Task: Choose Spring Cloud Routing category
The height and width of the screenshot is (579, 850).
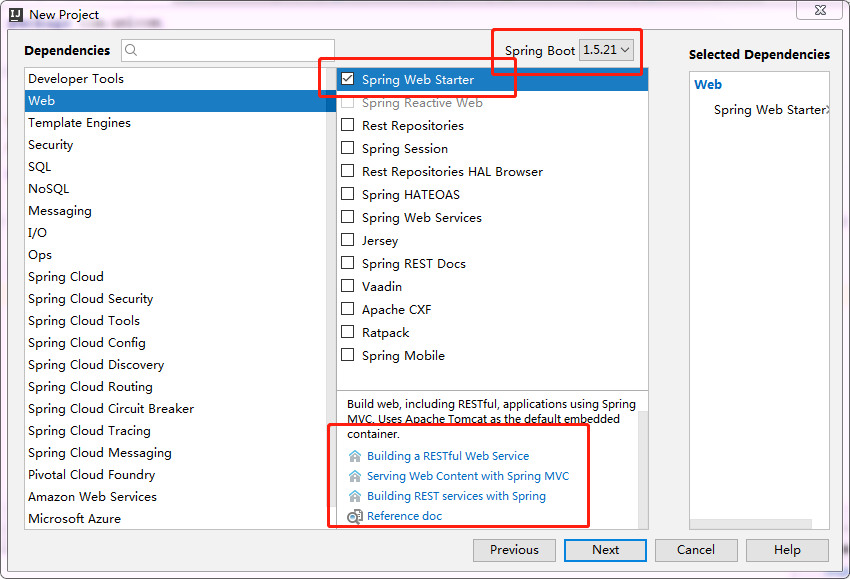Action: [x=176, y=387]
